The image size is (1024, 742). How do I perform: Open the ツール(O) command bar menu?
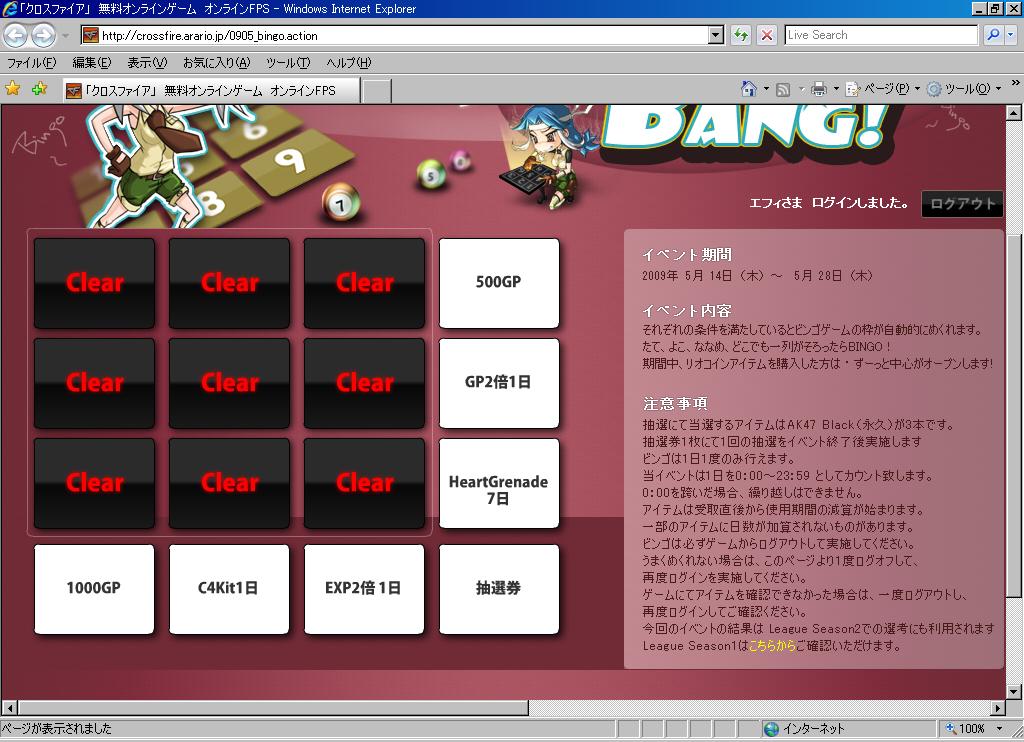(964, 89)
